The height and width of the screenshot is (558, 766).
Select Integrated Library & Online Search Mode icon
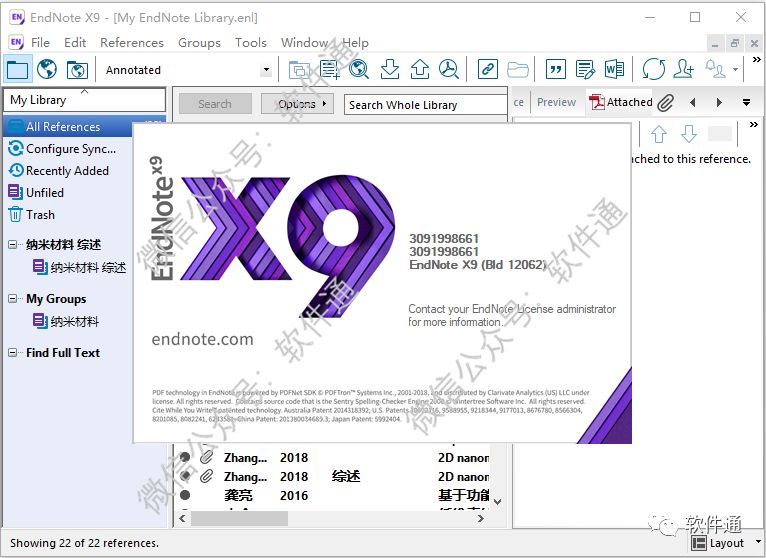77,70
